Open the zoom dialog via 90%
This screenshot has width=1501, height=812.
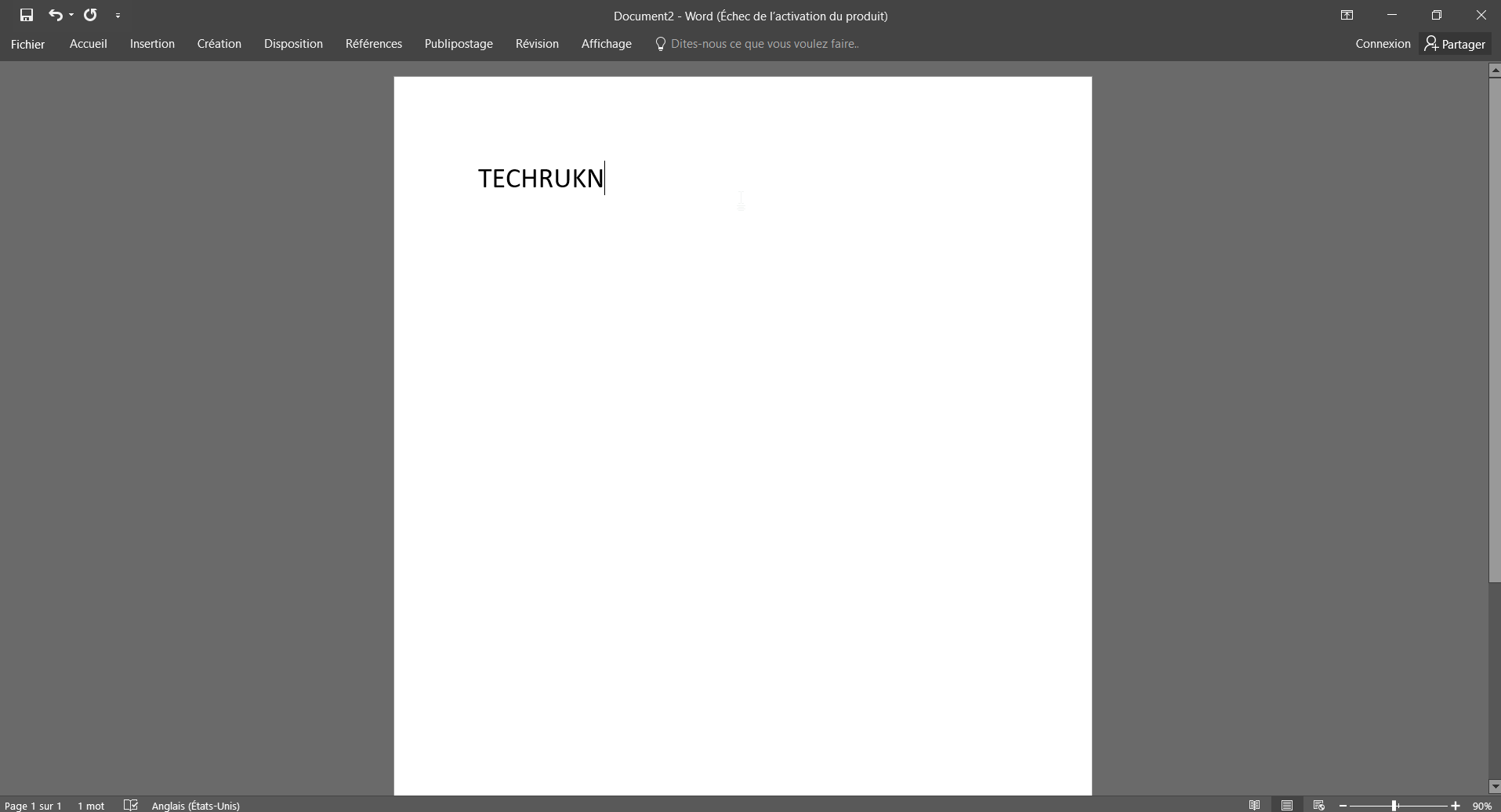click(x=1482, y=806)
